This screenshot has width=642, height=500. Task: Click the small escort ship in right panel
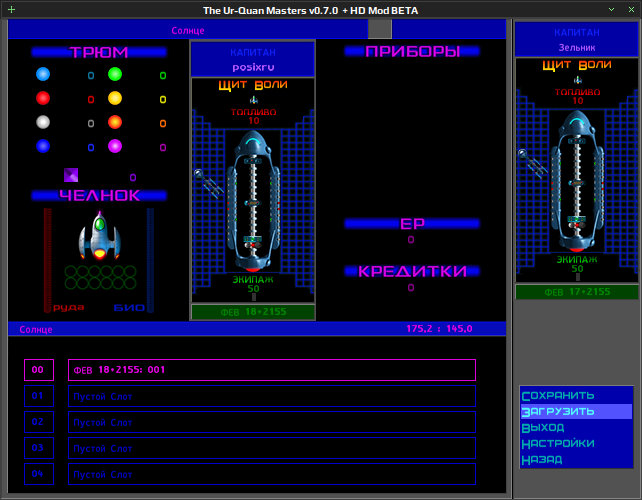click(x=533, y=164)
